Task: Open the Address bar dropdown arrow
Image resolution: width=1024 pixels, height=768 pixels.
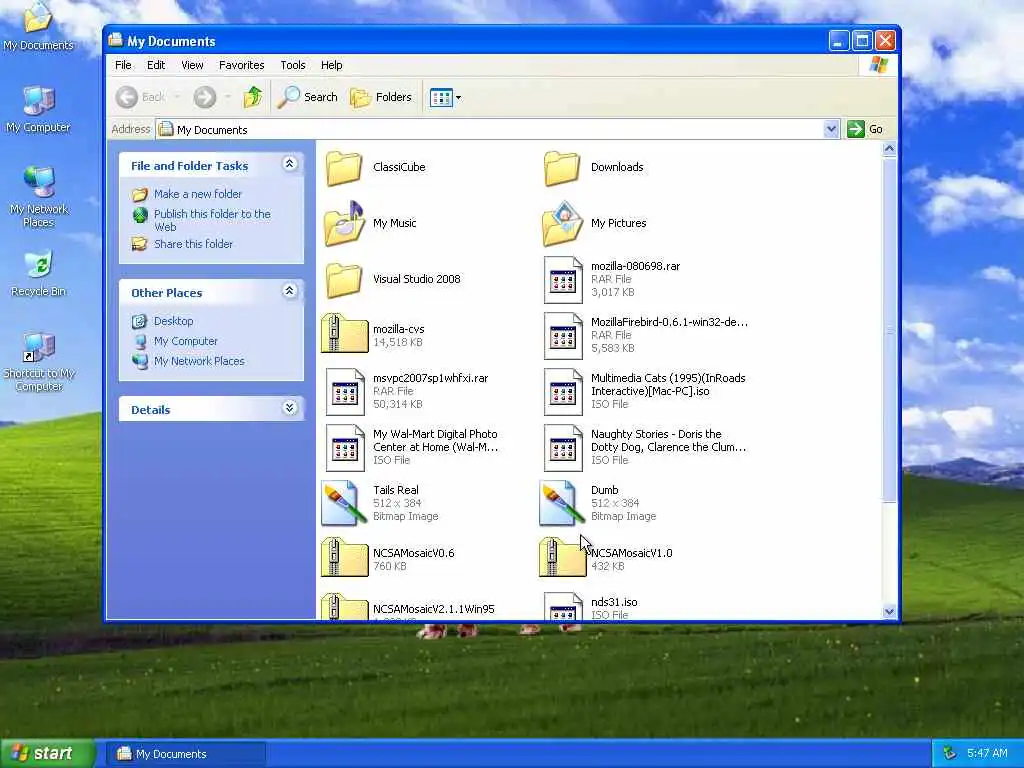Action: (831, 129)
